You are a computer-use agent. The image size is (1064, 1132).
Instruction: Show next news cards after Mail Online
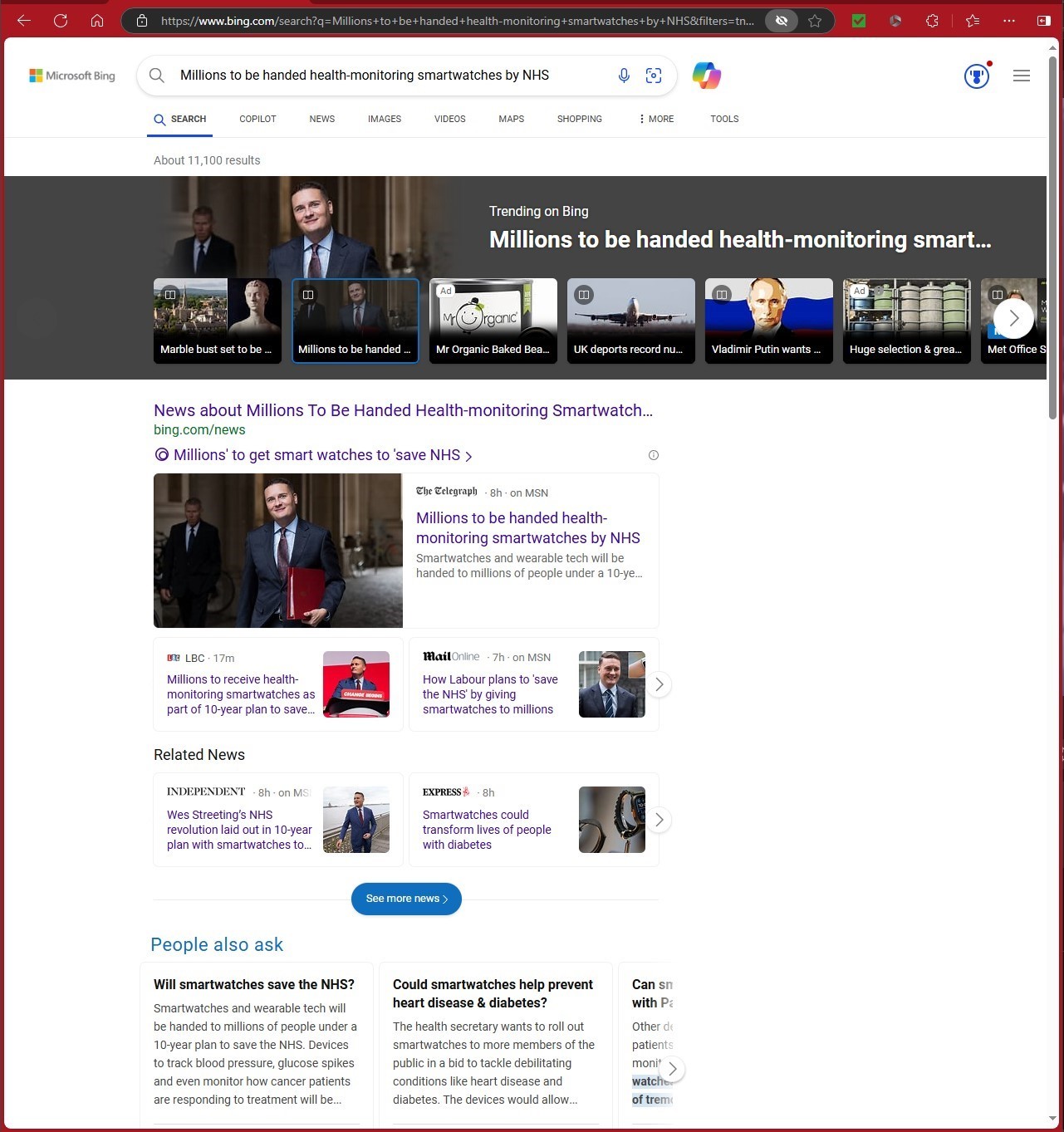tap(659, 684)
